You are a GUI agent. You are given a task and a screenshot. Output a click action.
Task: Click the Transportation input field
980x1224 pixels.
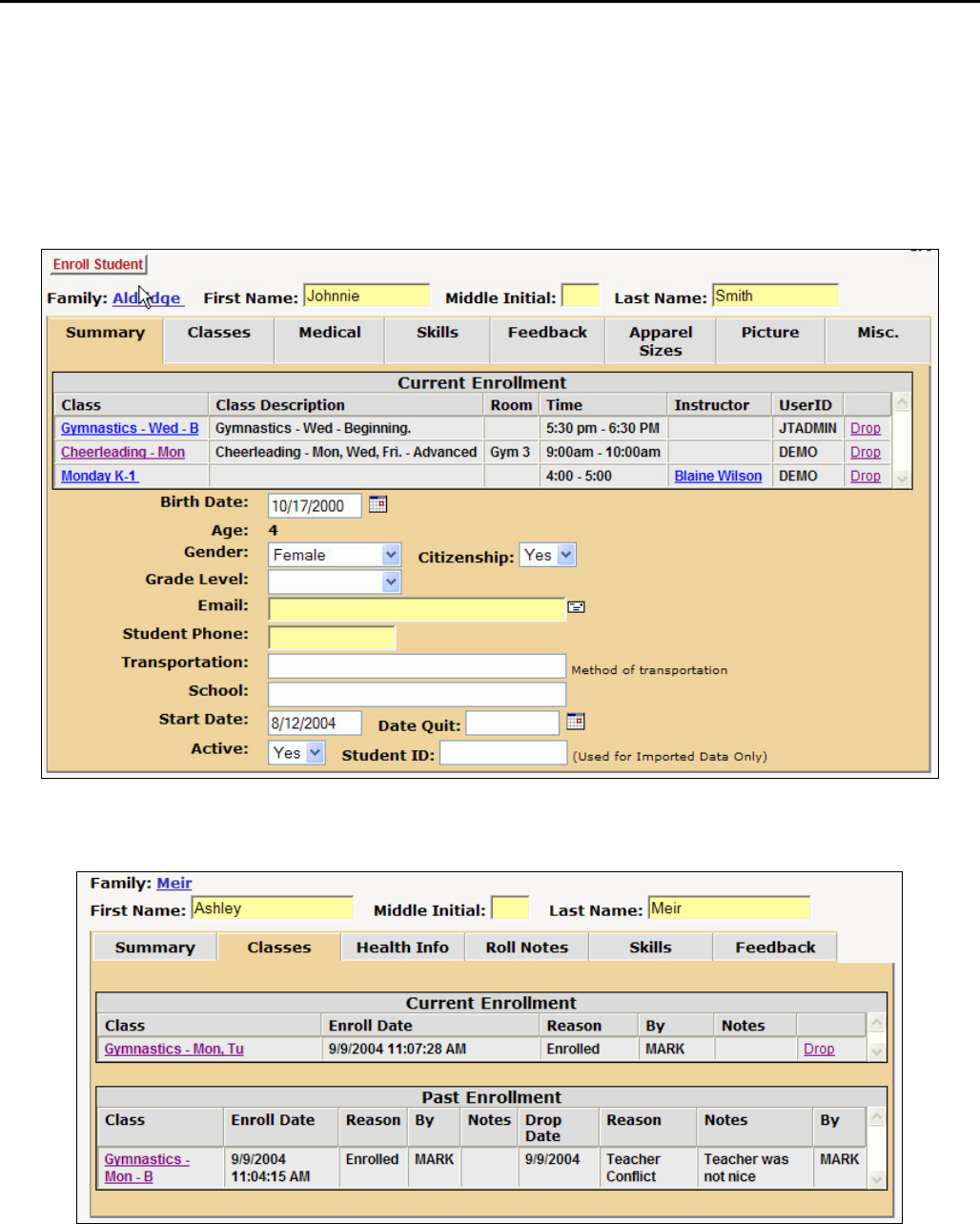coord(418,666)
